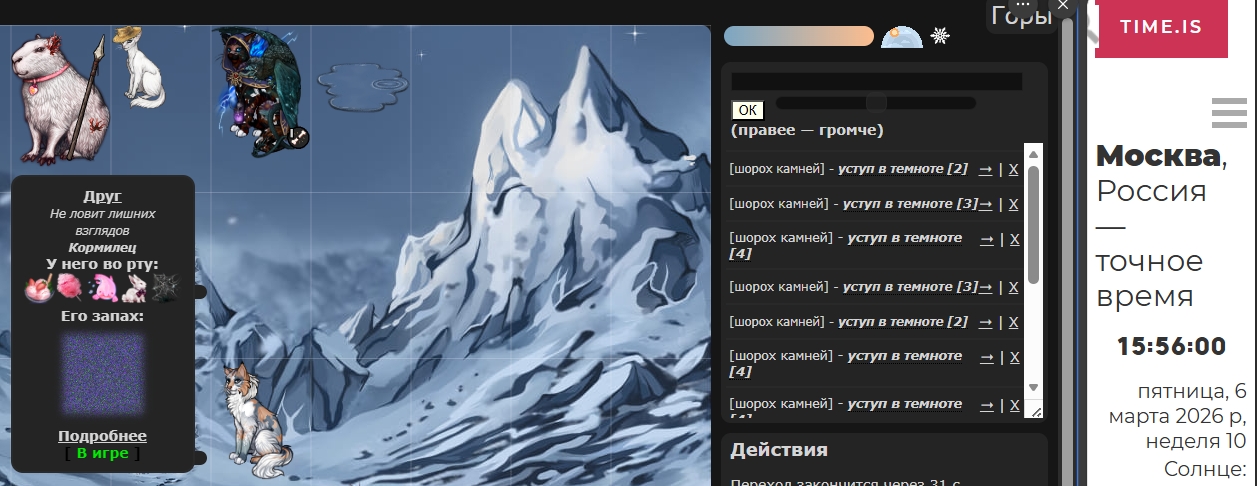
Task: Click the sound log scrollbar thumb
Action: point(1034,224)
